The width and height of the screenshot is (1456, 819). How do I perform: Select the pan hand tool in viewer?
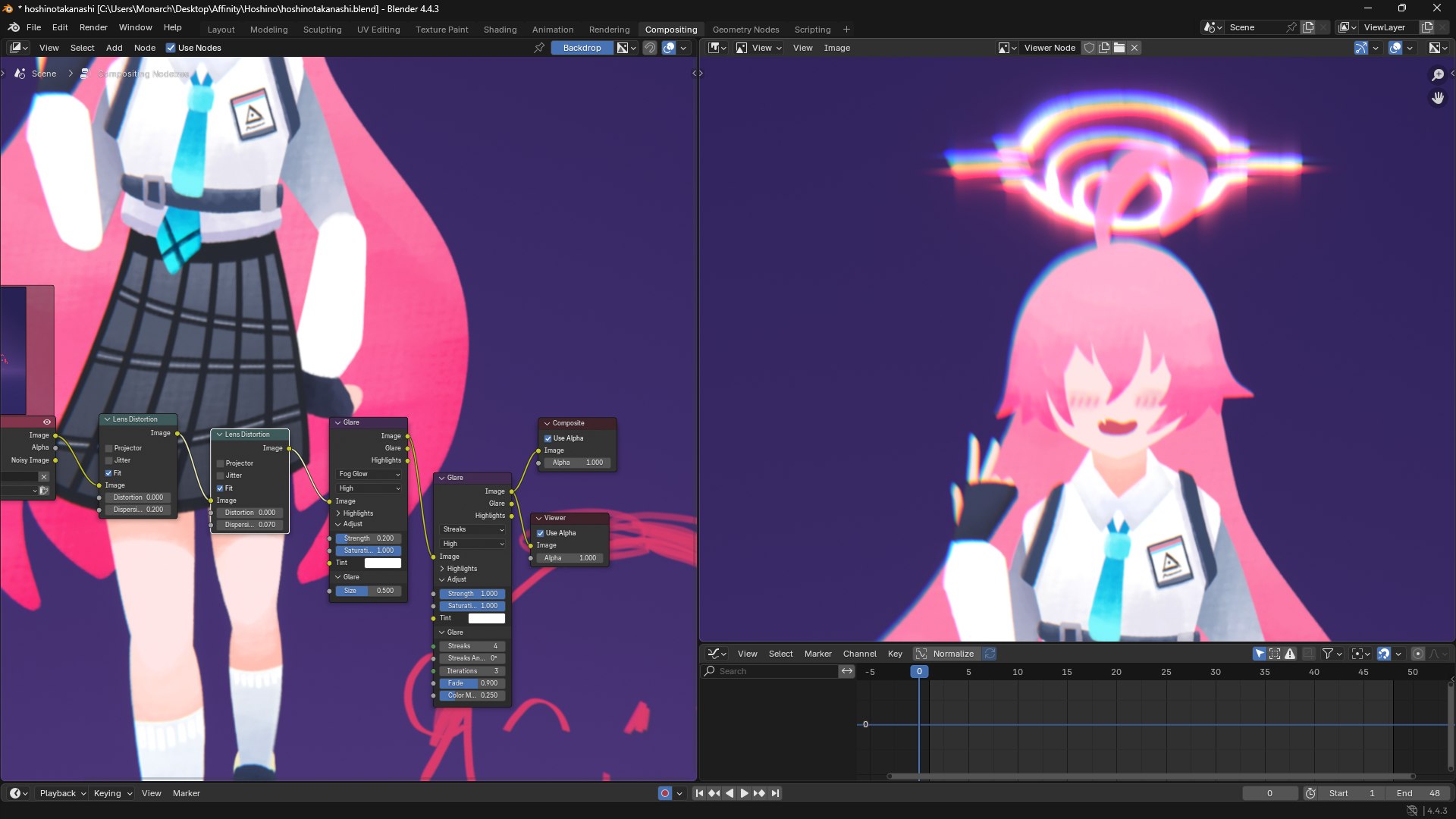click(x=1438, y=98)
